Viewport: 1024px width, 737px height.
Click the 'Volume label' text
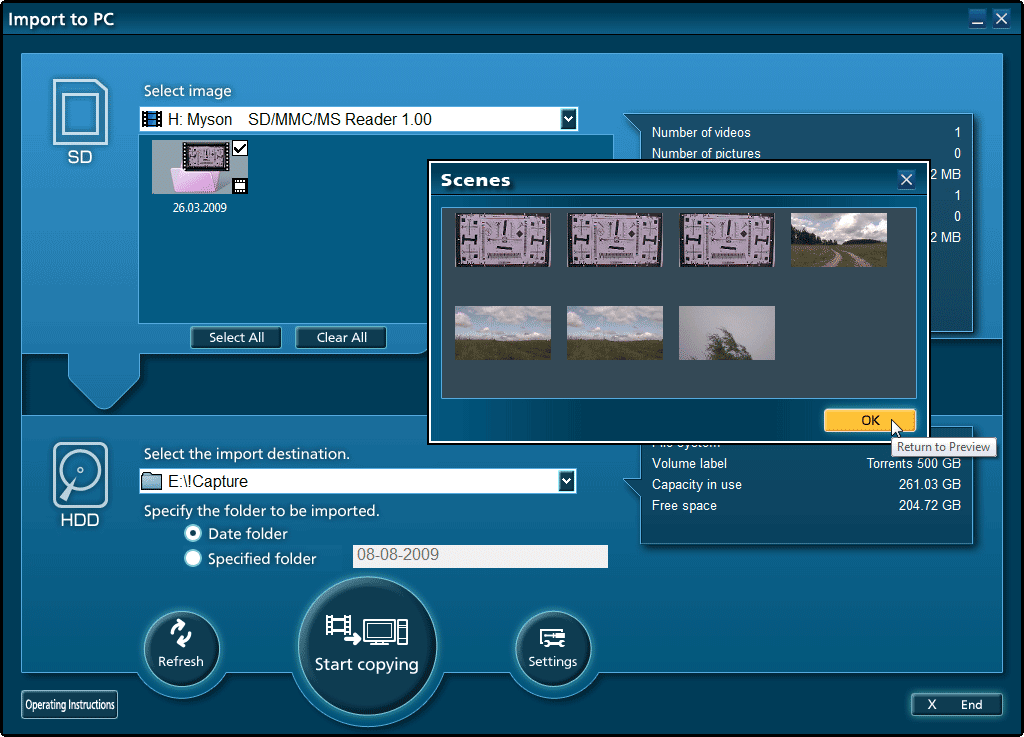[689, 463]
